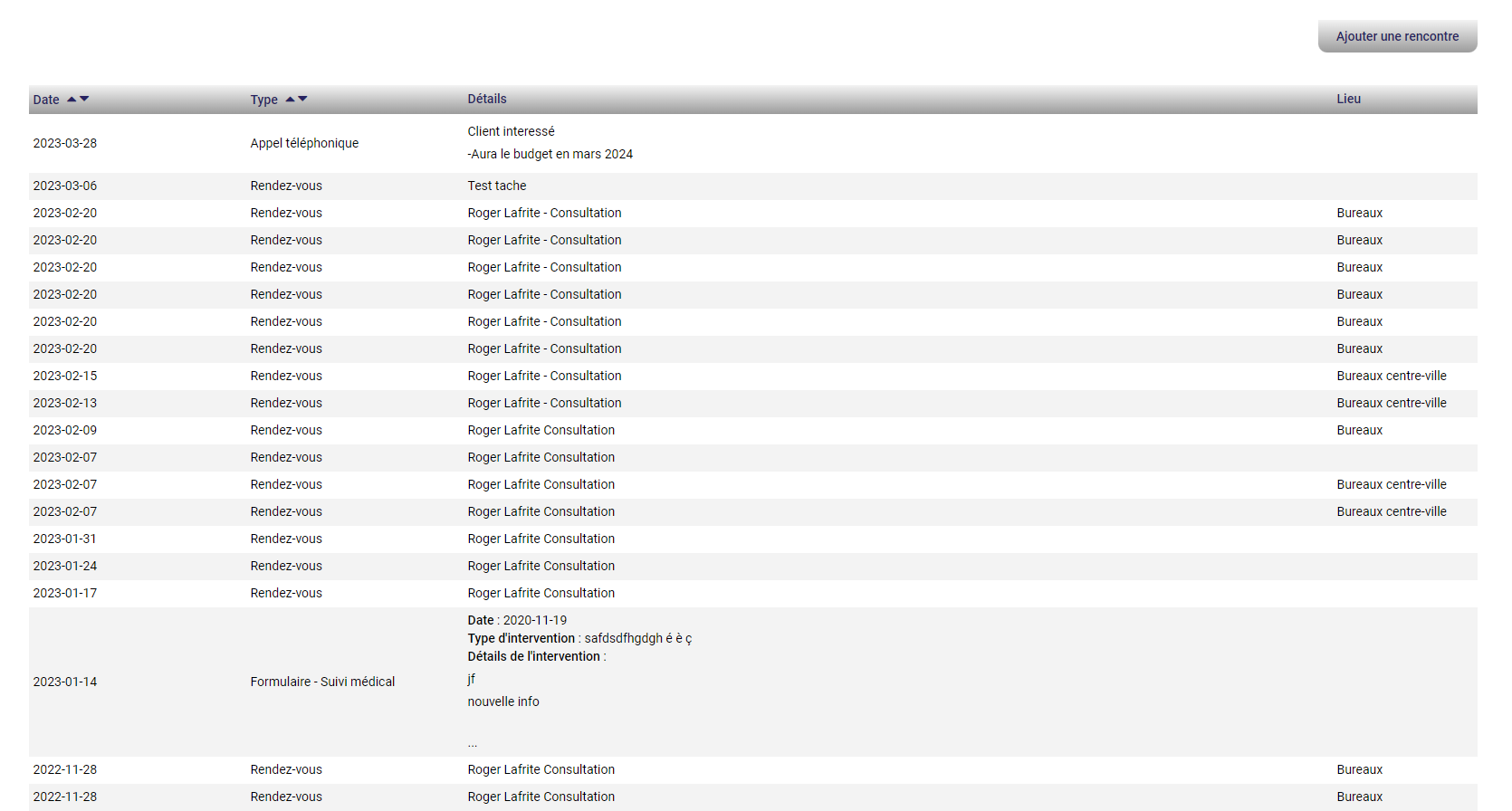The image size is (1512, 811).
Task: Click the Date column header
Action: [46, 100]
